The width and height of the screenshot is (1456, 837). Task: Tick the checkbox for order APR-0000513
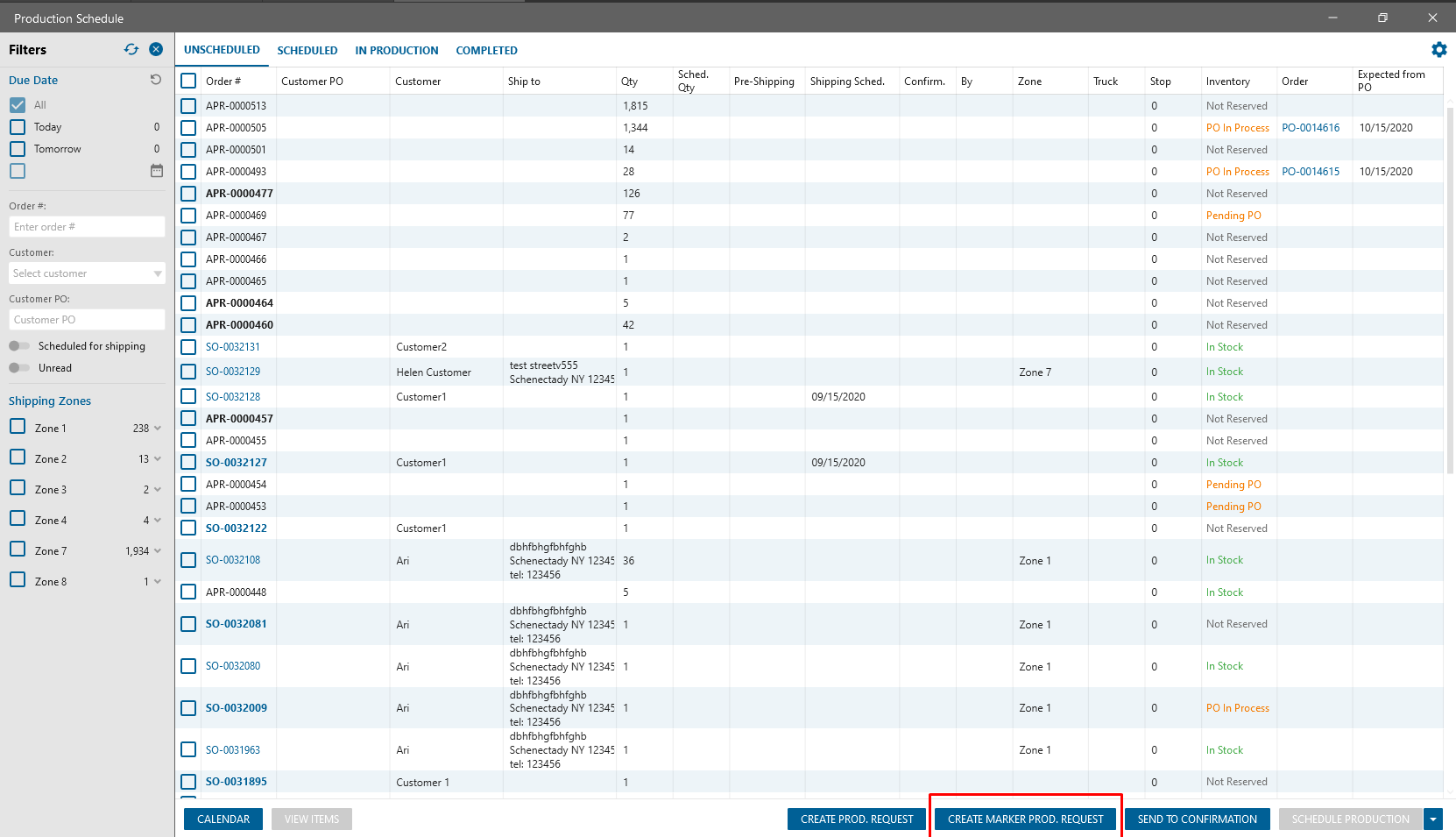[188, 106]
